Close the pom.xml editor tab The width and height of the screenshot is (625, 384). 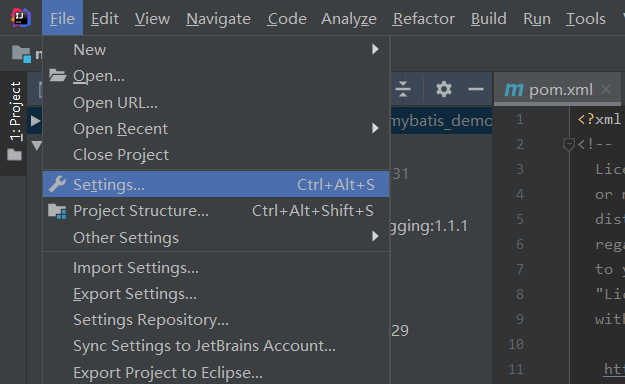click(606, 89)
